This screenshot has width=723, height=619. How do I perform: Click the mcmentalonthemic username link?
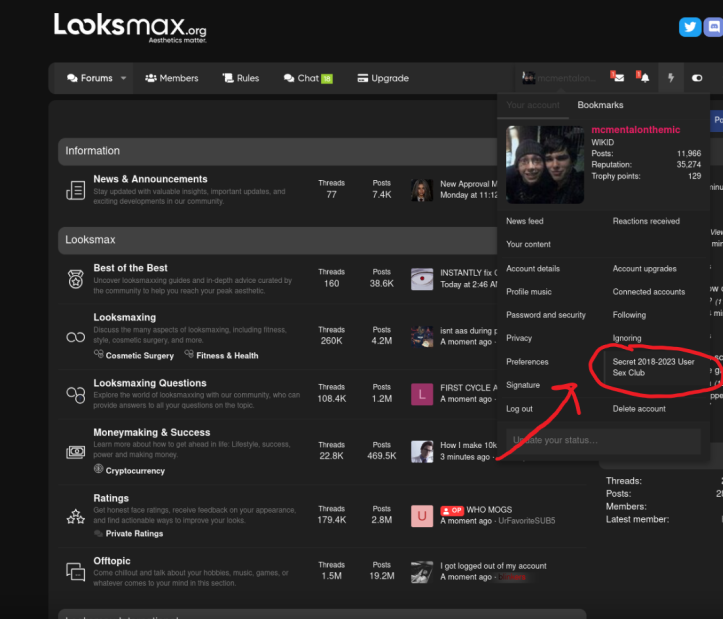pyautogui.click(x=635, y=130)
